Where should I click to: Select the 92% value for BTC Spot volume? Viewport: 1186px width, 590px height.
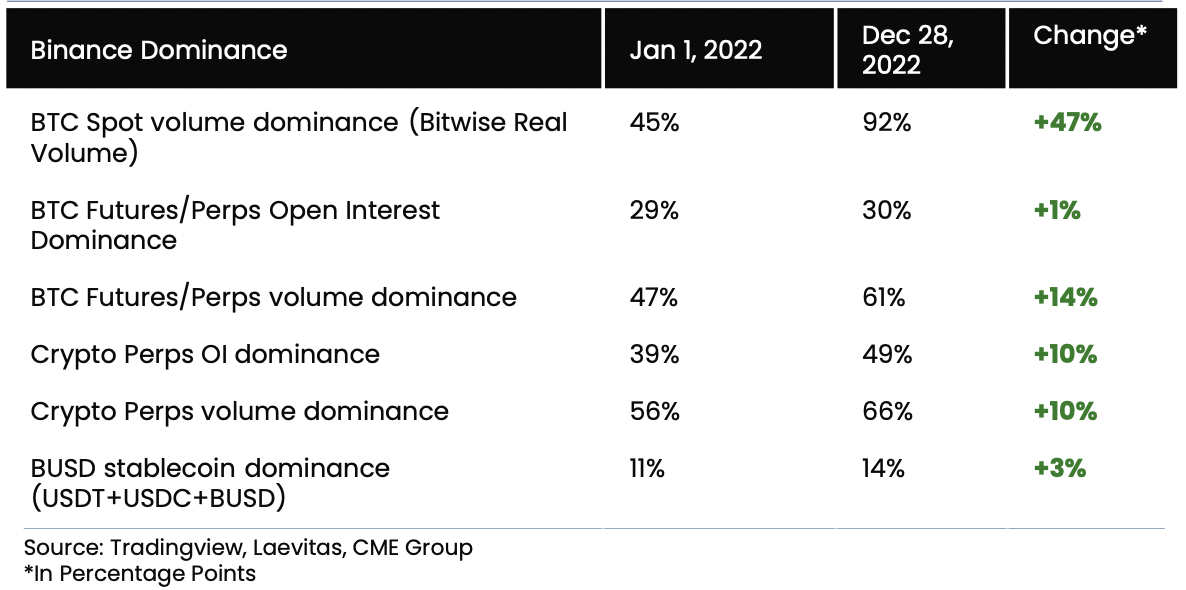[886, 123]
